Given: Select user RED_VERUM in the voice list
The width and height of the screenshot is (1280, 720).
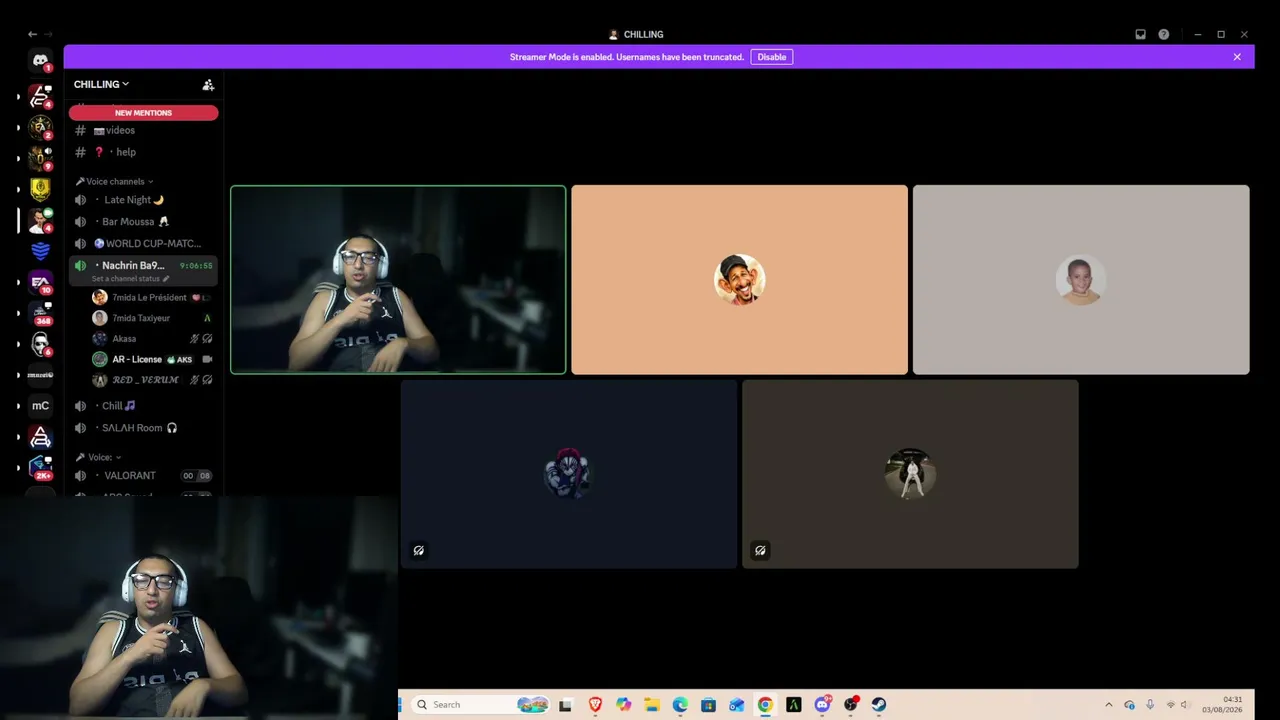Looking at the screenshot, I should coord(153,380).
